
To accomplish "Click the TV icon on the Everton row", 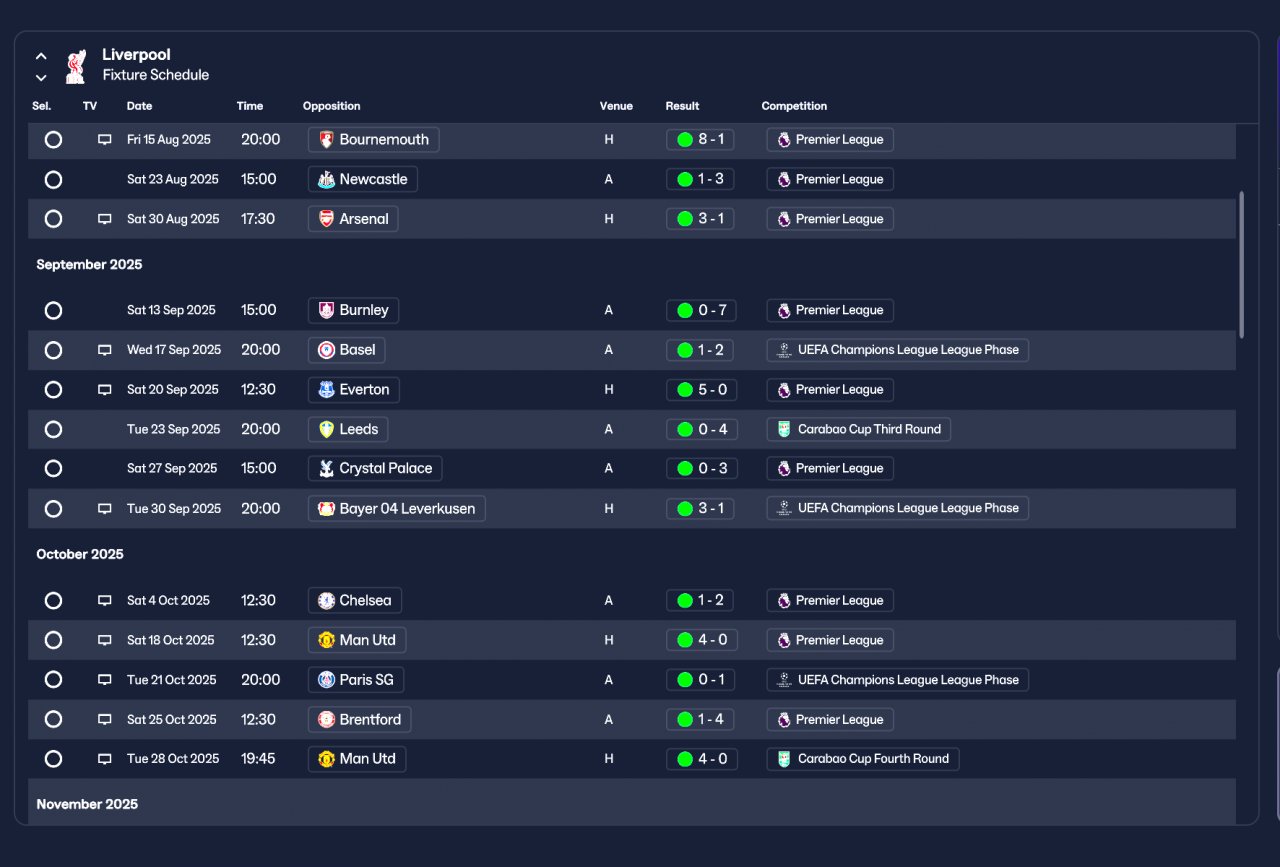I will (104, 390).
